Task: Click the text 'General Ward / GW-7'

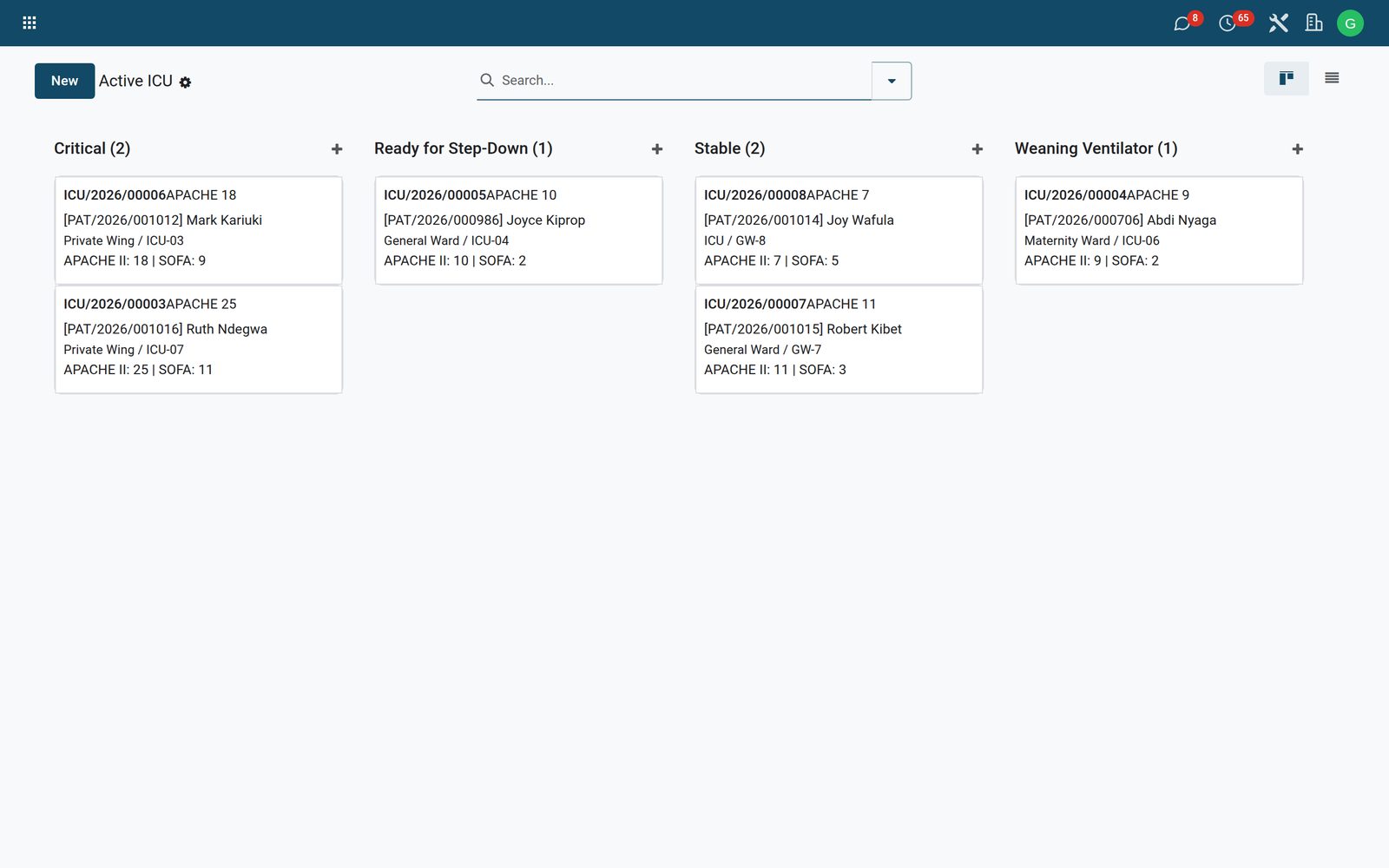Action: coord(762,350)
